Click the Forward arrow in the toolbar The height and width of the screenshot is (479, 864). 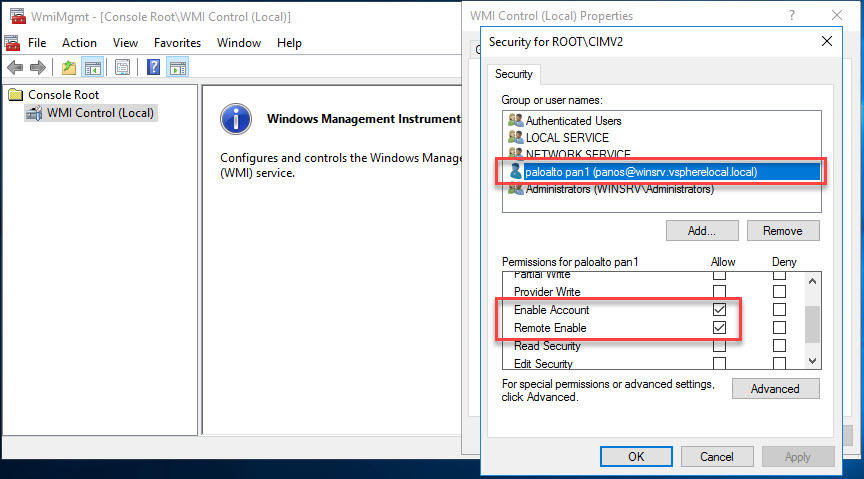[x=38, y=68]
